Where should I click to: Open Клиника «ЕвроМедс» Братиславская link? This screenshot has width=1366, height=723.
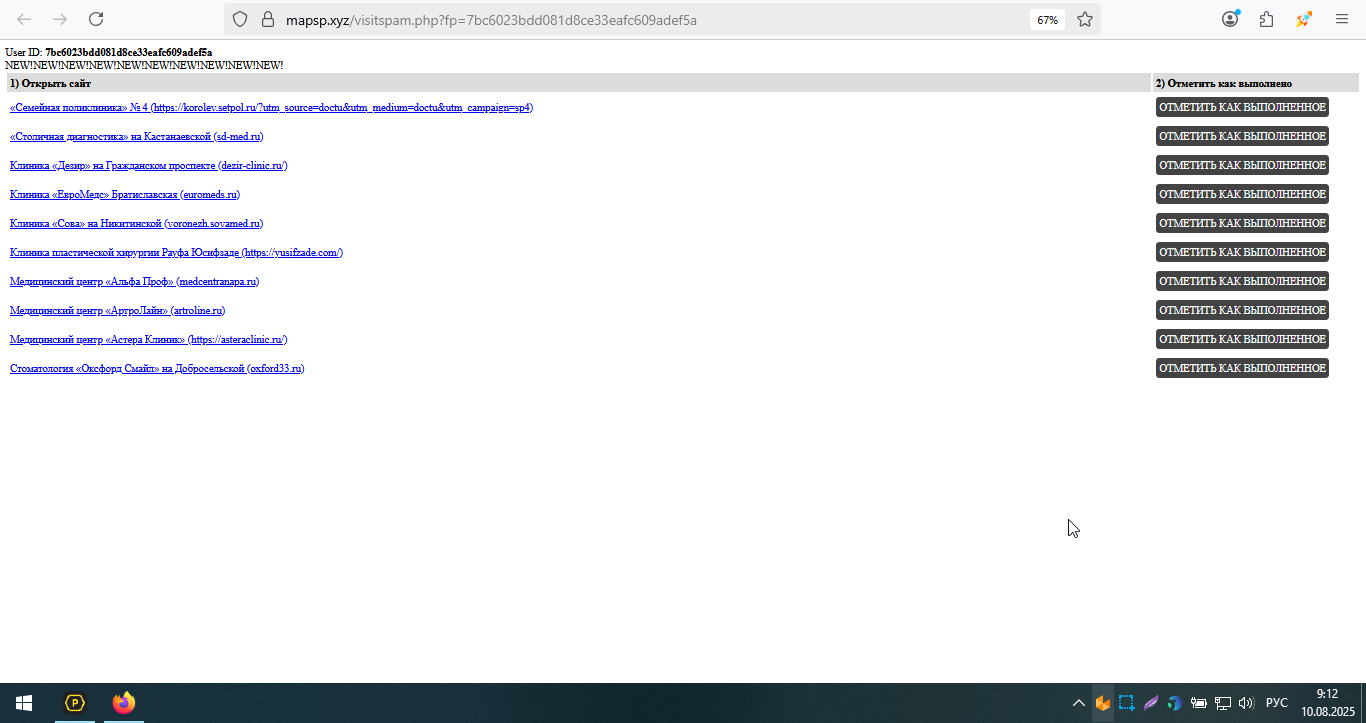click(125, 194)
